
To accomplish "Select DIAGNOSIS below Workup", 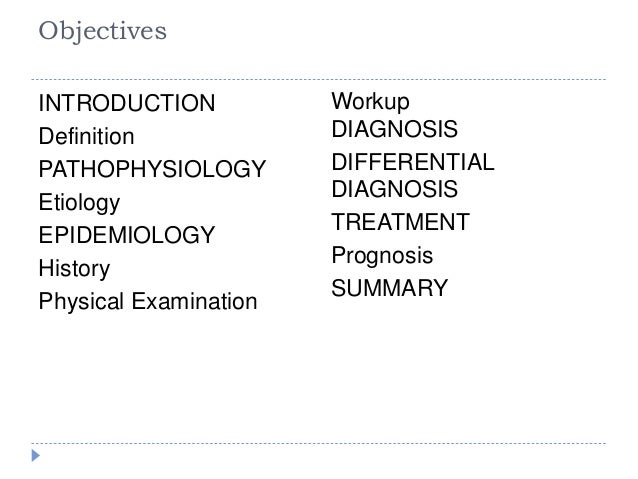I will click(x=395, y=129).
